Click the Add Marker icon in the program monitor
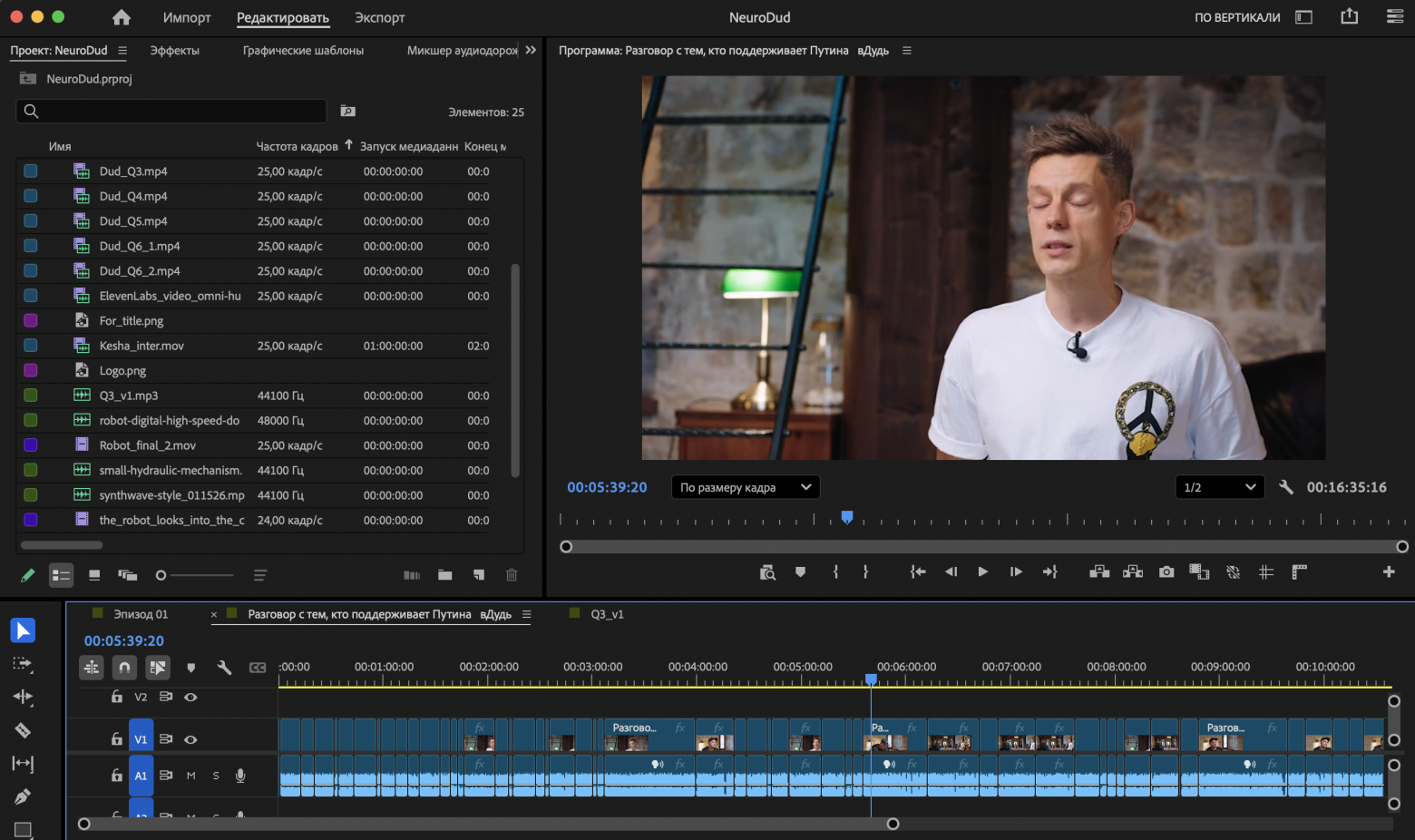The height and width of the screenshot is (840, 1415). click(x=800, y=572)
